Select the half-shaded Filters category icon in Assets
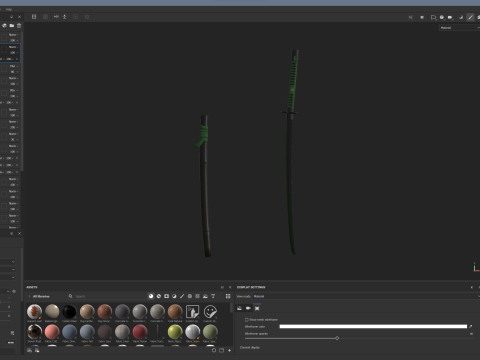 pyautogui.click(x=174, y=296)
